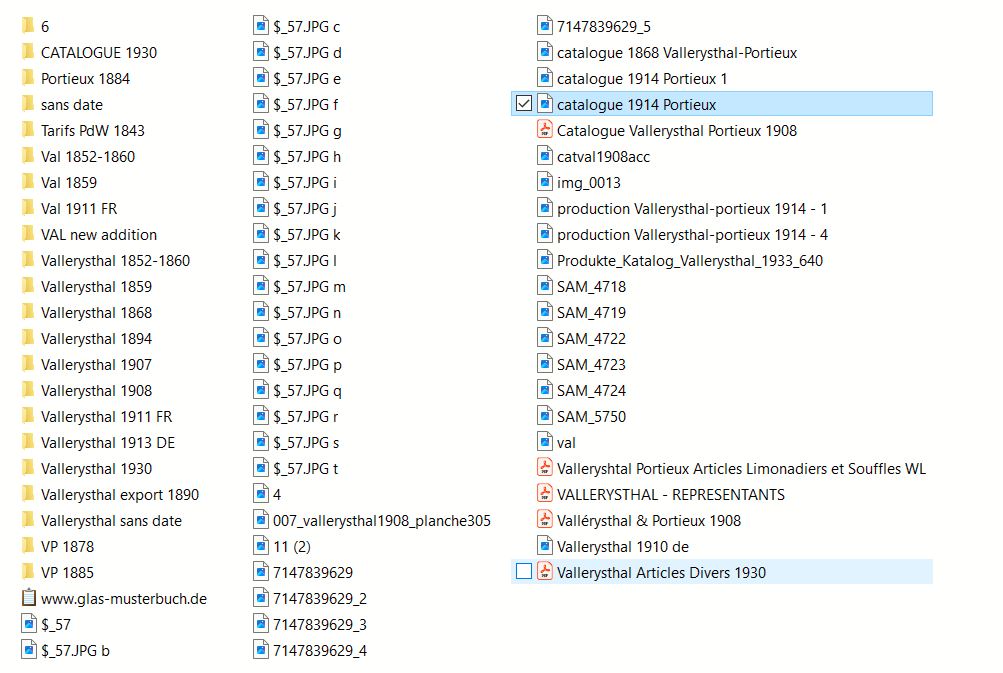Viewport: 1003px width, 673px height.
Task: Select file $_57.JPG k
Action: [297, 235]
